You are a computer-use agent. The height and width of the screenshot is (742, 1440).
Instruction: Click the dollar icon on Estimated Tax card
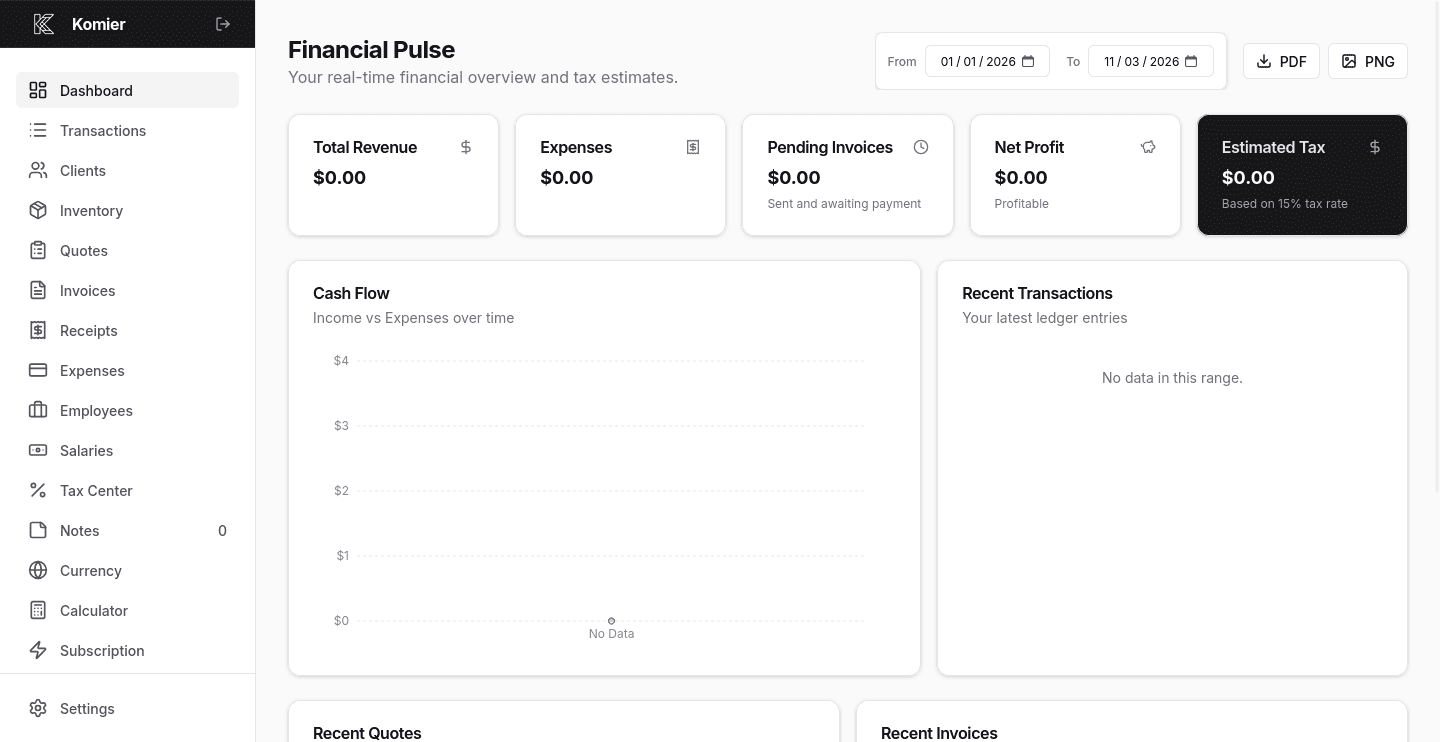point(1375,147)
